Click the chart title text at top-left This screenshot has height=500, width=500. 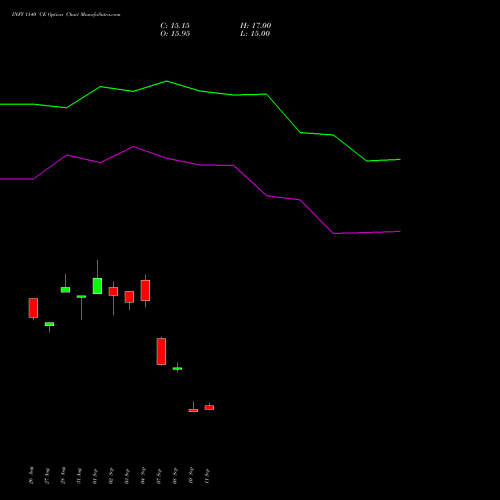point(66,15)
